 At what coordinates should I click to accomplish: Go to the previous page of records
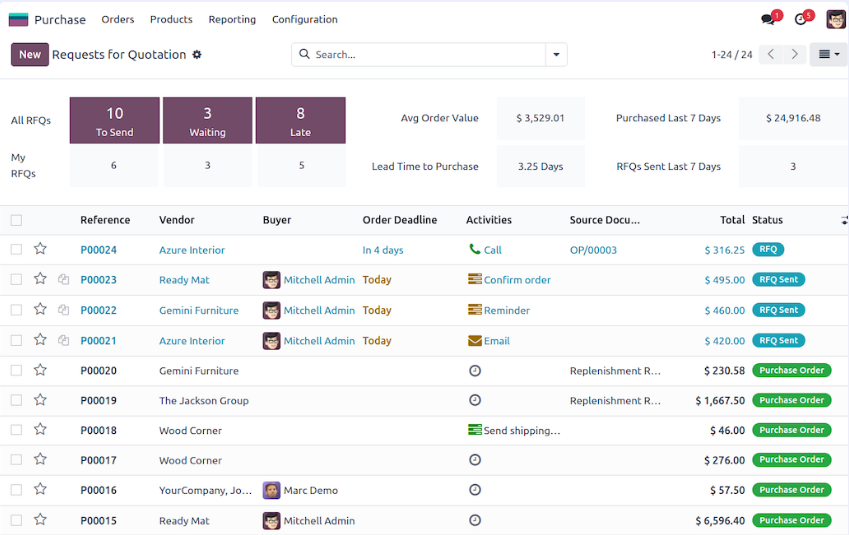click(770, 54)
